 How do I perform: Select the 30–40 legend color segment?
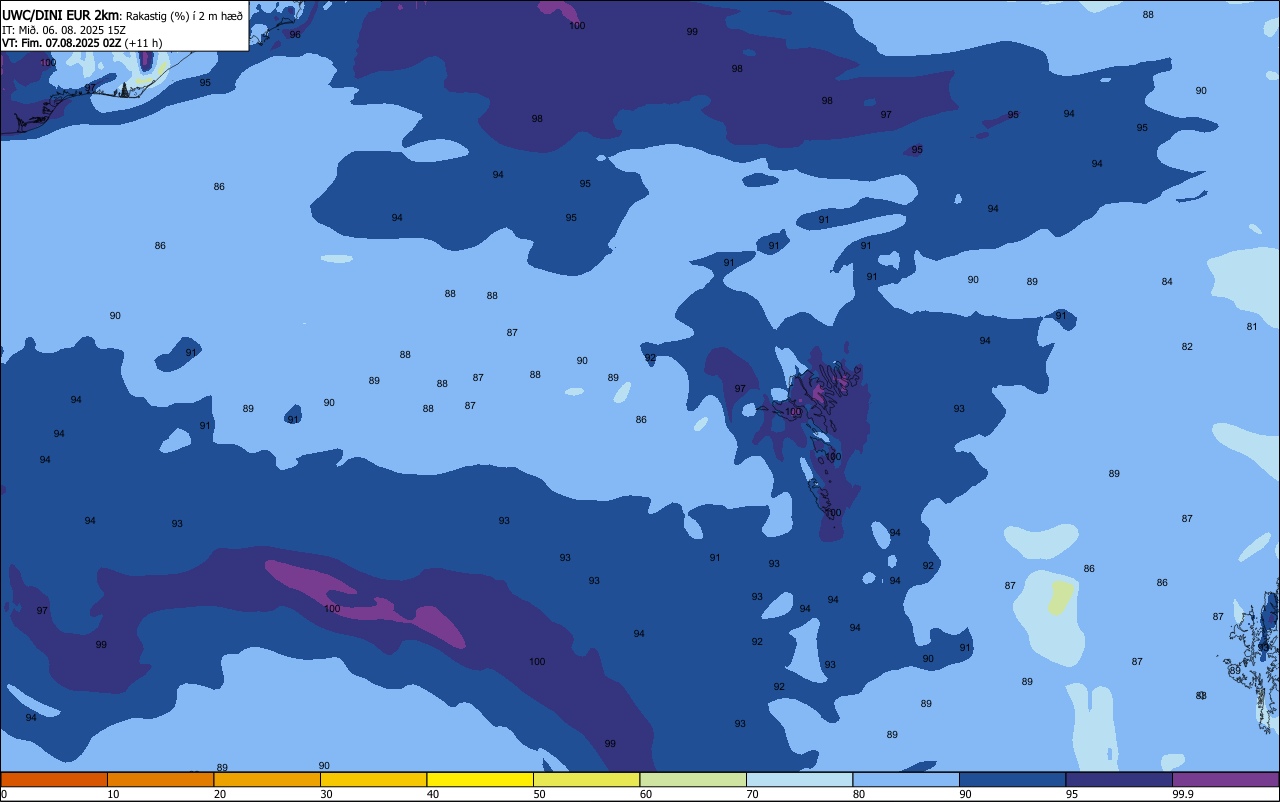pyautogui.click(x=373, y=779)
